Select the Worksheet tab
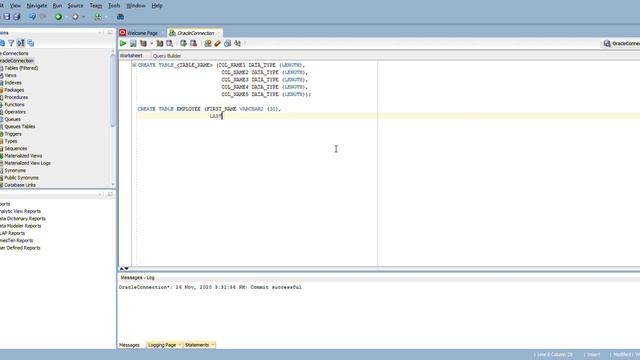Screen dimensions: 640x360 click(131, 56)
